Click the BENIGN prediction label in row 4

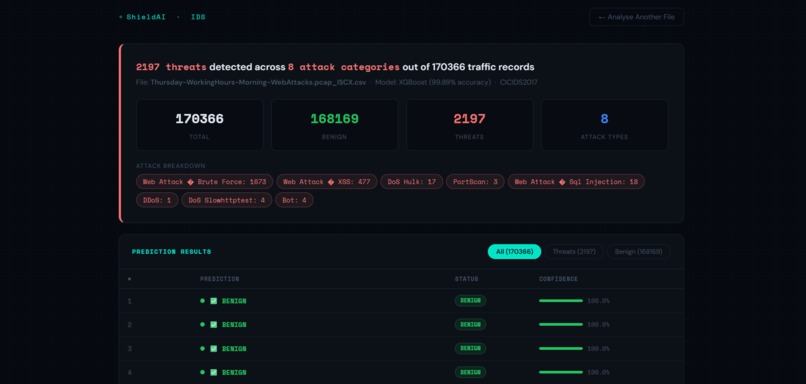coord(234,372)
